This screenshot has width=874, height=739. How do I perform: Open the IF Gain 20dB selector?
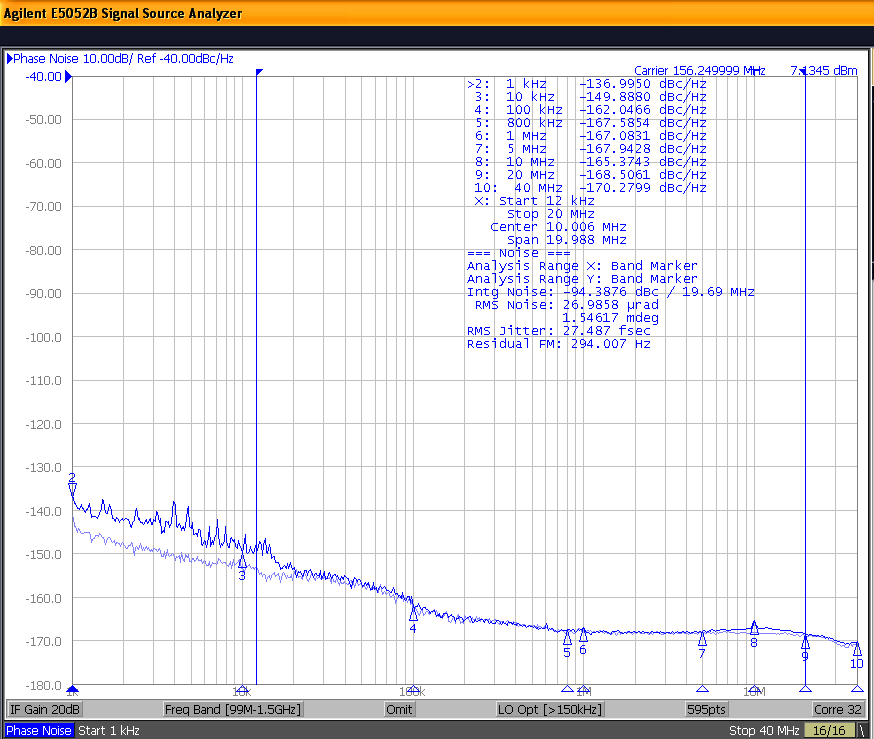pos(44,709)
